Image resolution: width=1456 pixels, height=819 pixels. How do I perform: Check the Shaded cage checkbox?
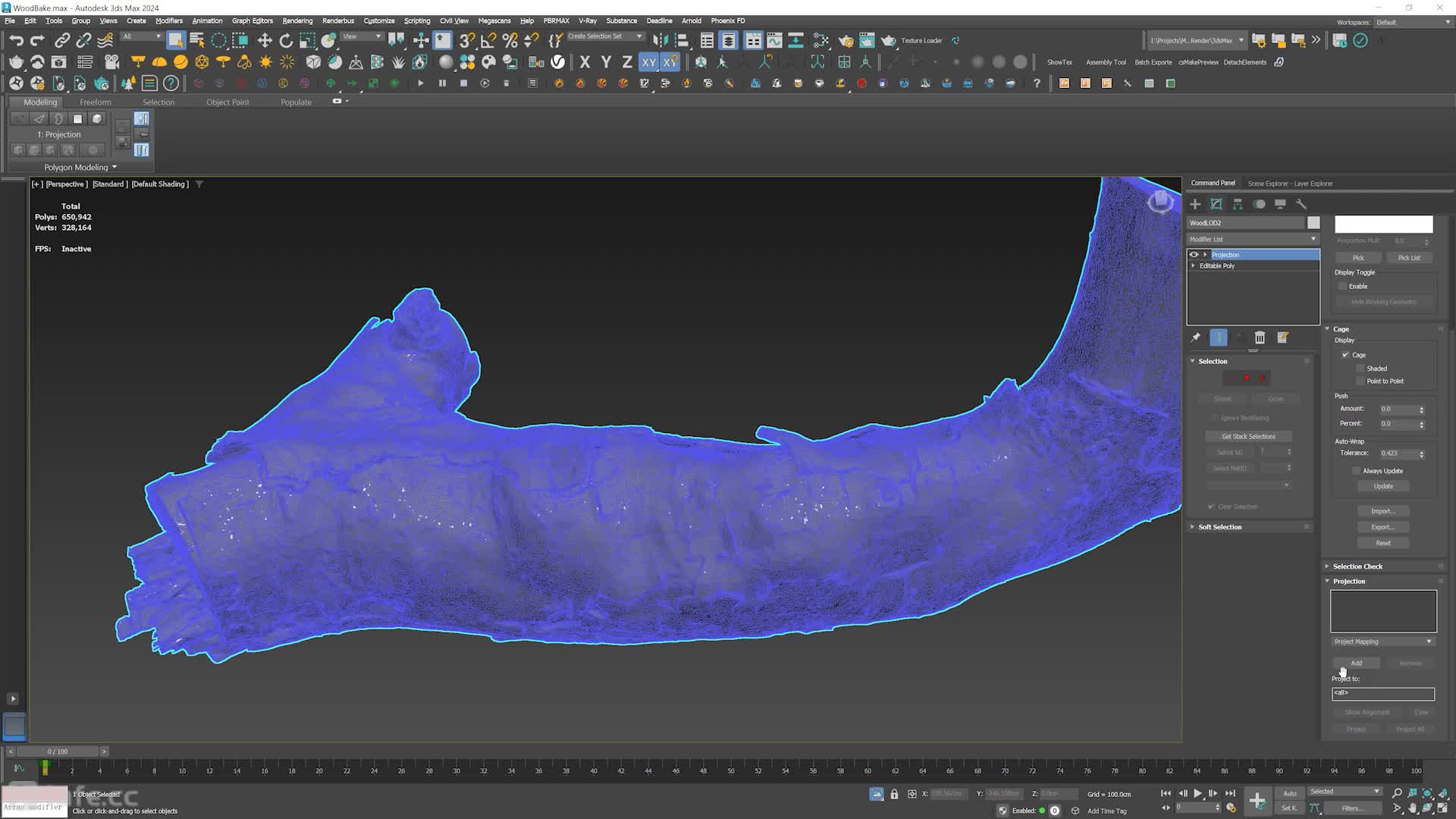coord(1360,369)
